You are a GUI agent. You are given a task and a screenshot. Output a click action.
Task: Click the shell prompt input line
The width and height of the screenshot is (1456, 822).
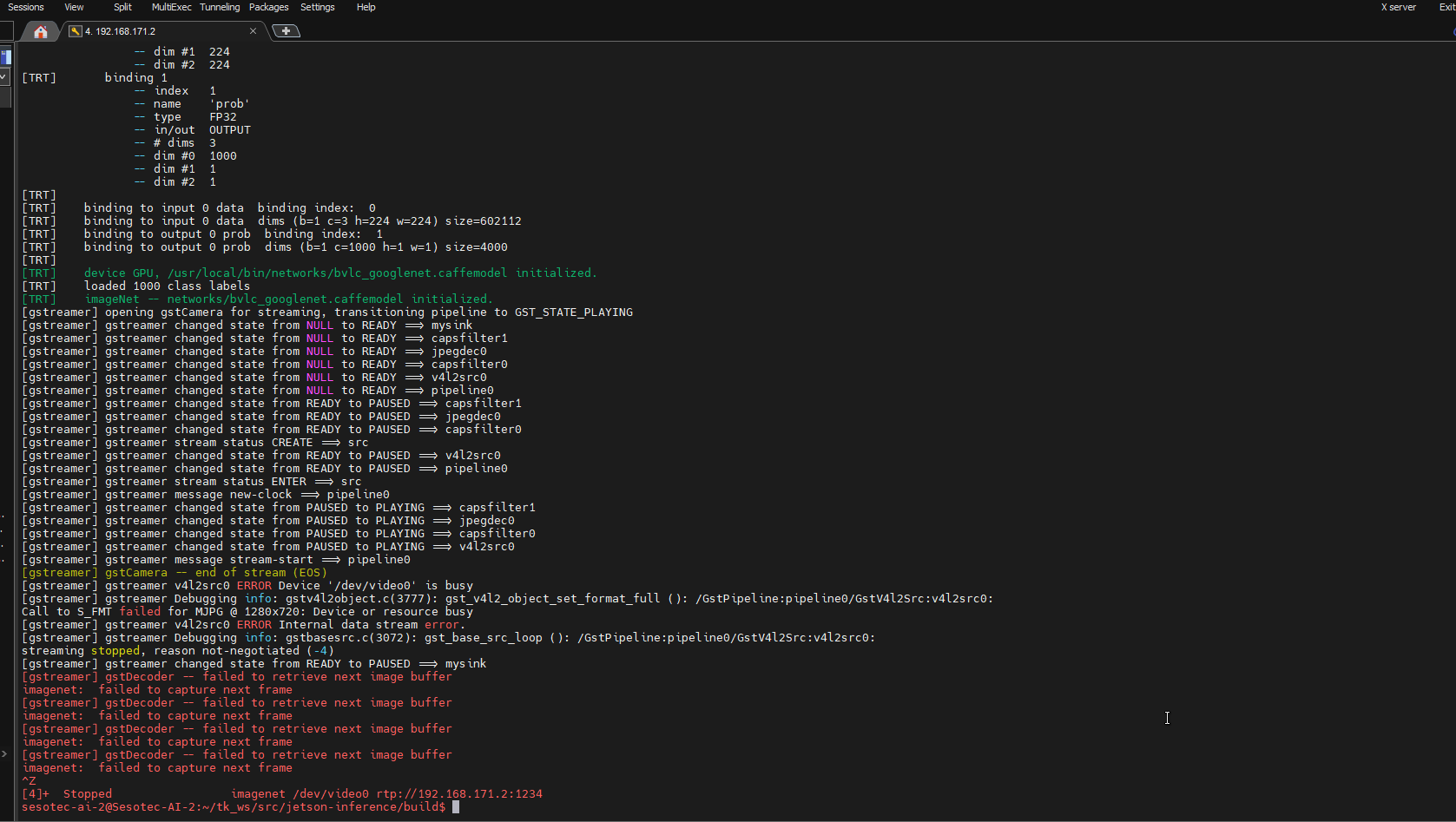coord(240,807)
